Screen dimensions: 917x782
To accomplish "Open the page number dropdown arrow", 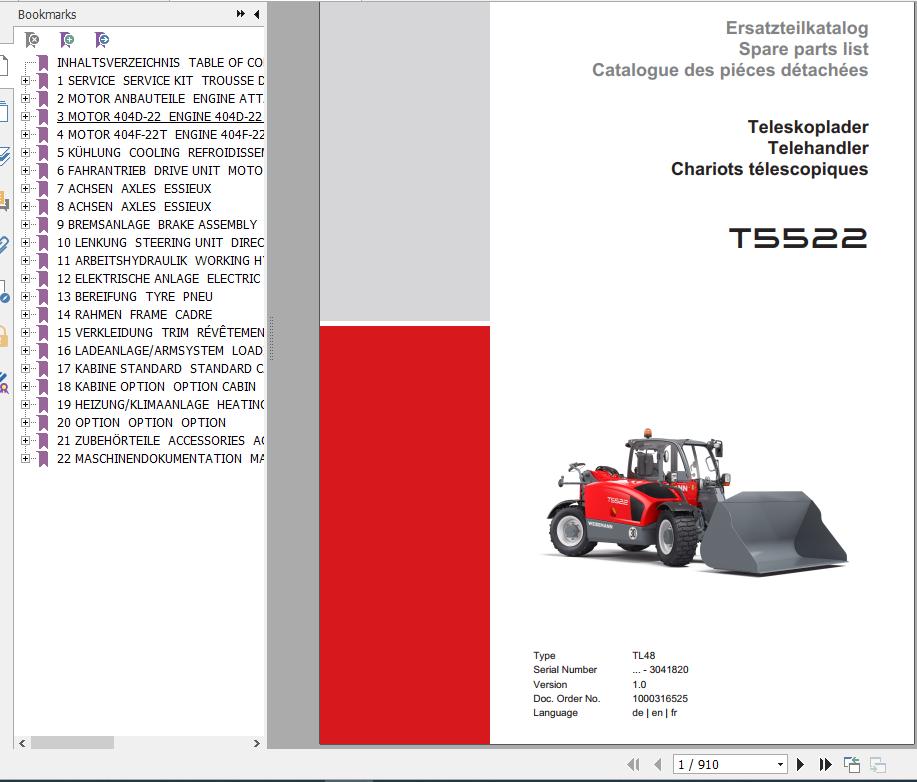I will click(780, 763).
